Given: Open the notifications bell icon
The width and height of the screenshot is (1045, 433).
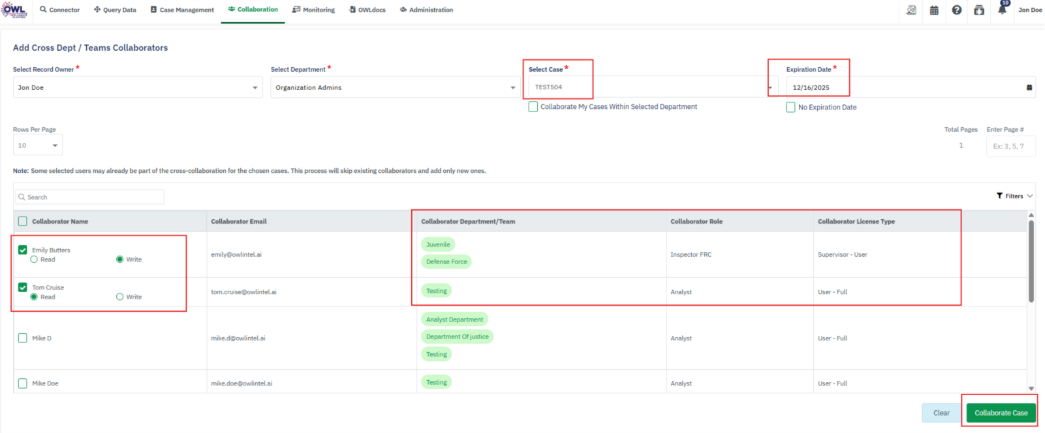Looking at the screenshot, I should point(1001,10).
